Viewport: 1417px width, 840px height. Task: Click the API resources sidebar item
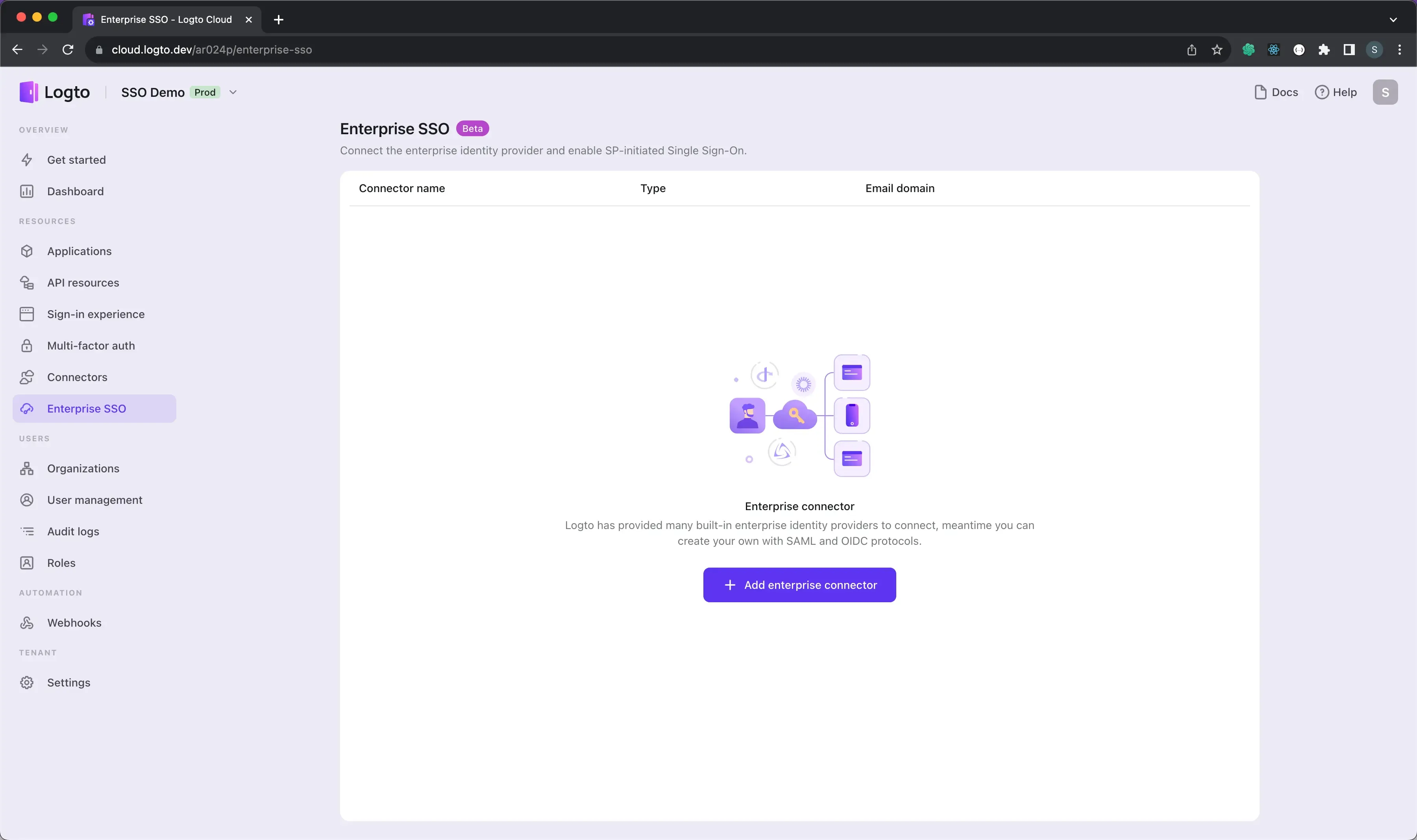(83, 282)
